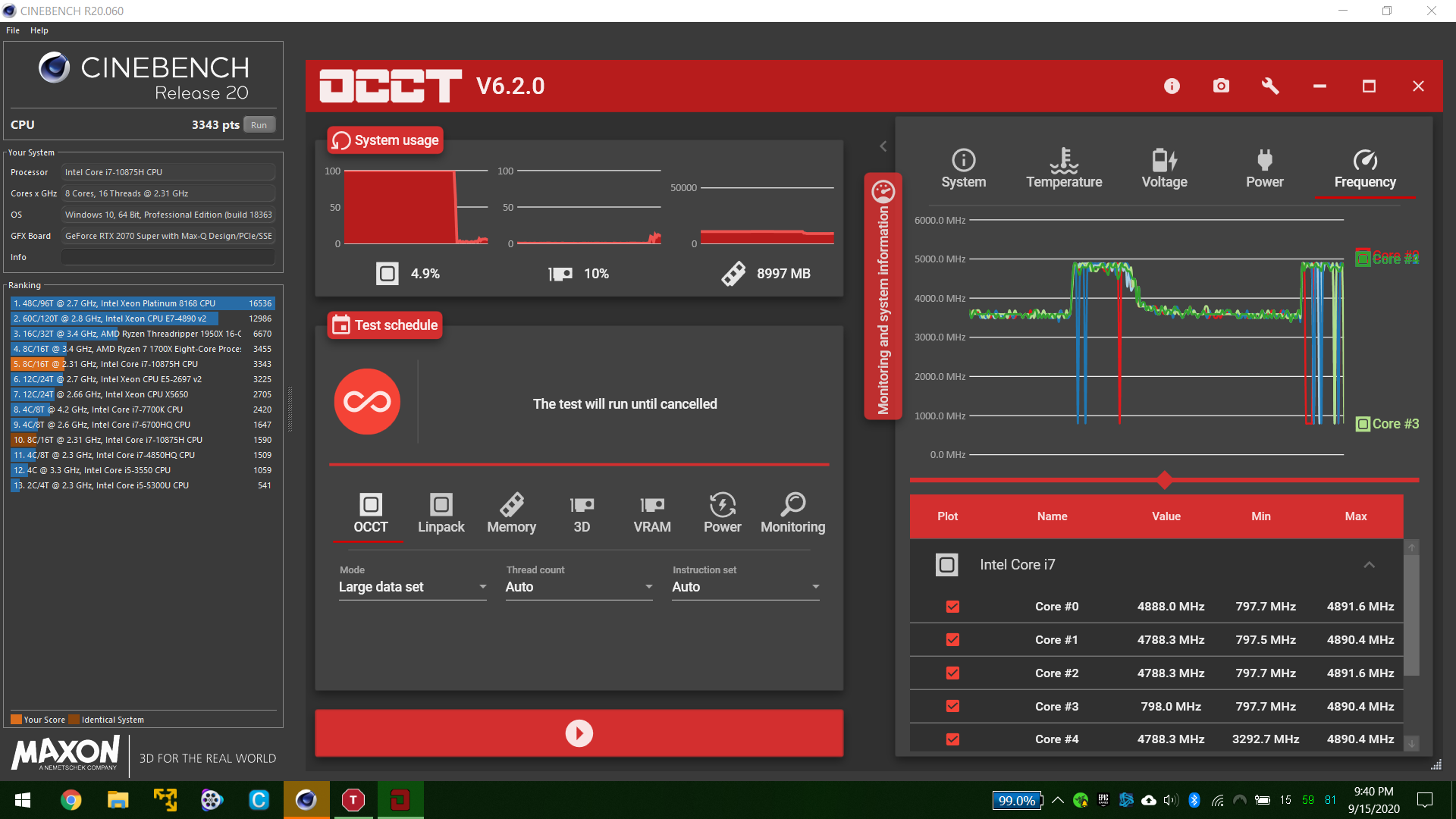1456x819 pixels.
Task: Open the Thread count dropdown
Action: 579,587
